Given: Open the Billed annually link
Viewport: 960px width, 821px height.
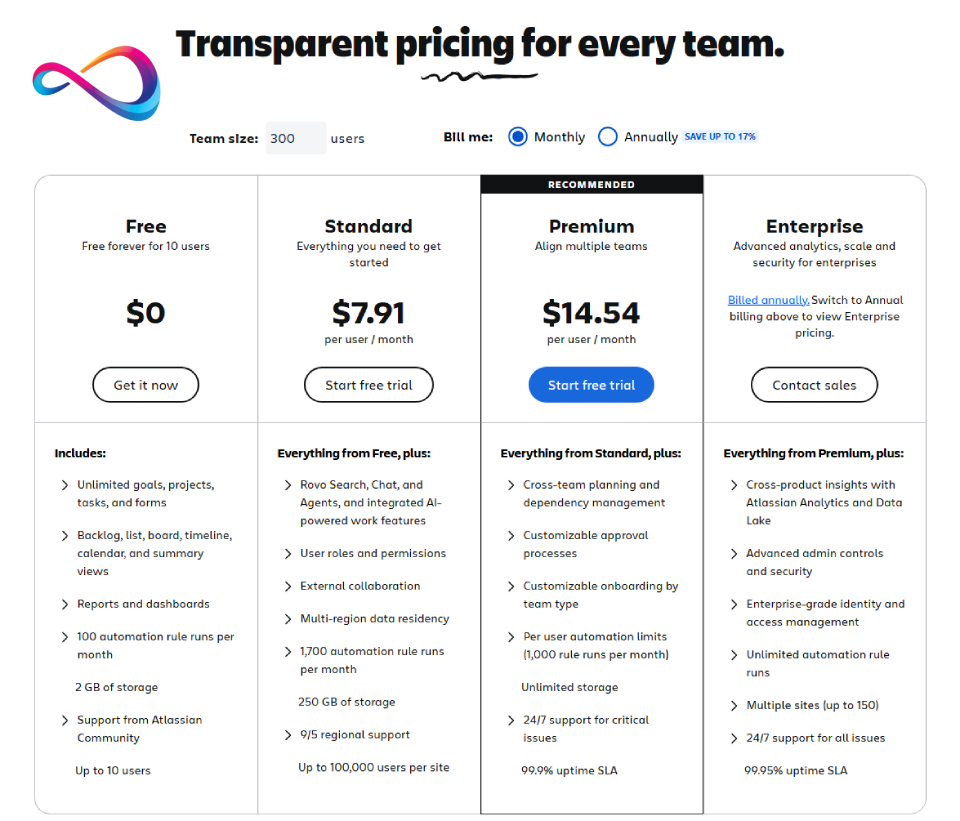Looking at the screenshot, I should (x=768, y=300).
